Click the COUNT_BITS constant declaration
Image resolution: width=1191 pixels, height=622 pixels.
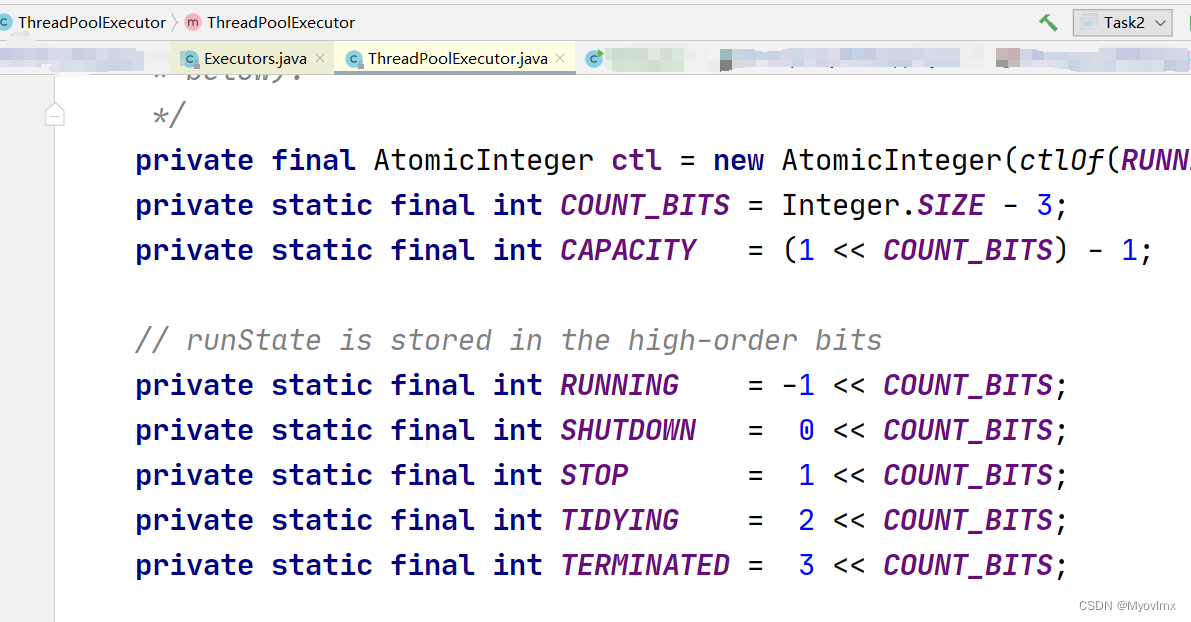[x=644, y=205]
